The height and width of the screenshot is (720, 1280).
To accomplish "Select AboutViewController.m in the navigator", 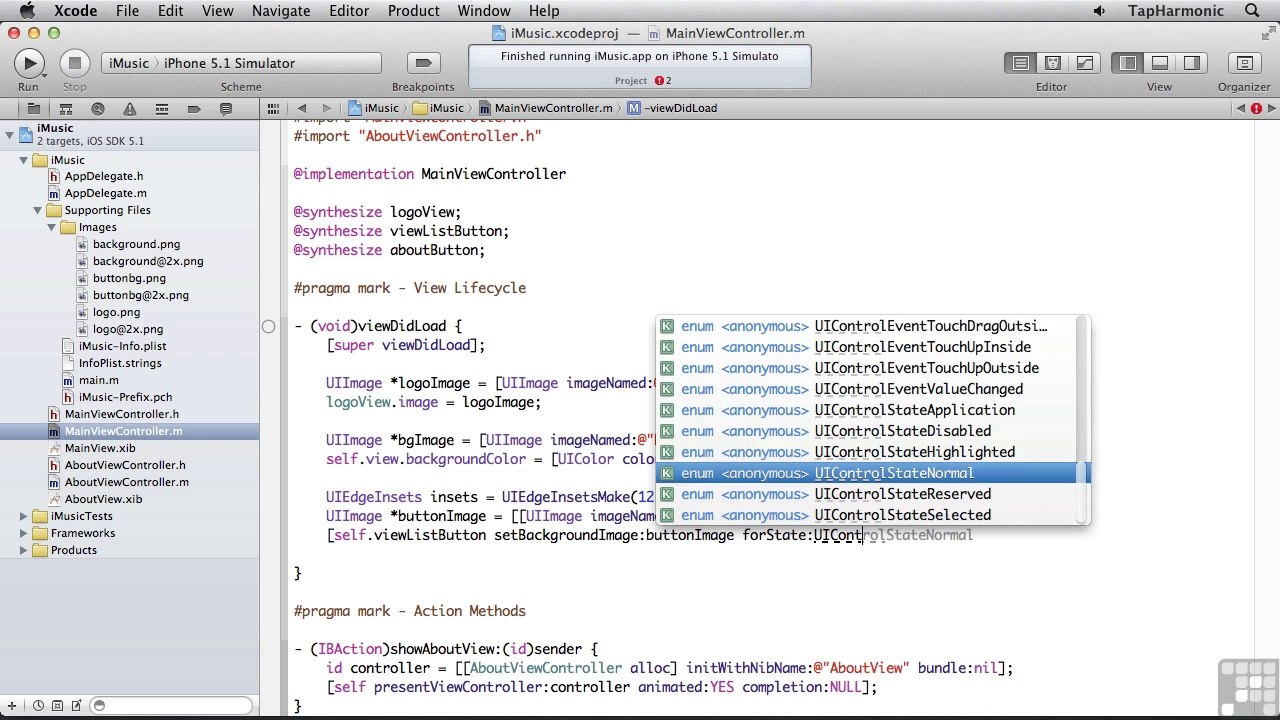I will [129, 483].
